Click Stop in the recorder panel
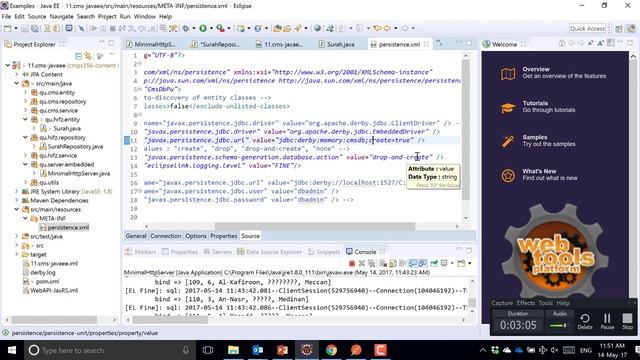 click(627, 320)
